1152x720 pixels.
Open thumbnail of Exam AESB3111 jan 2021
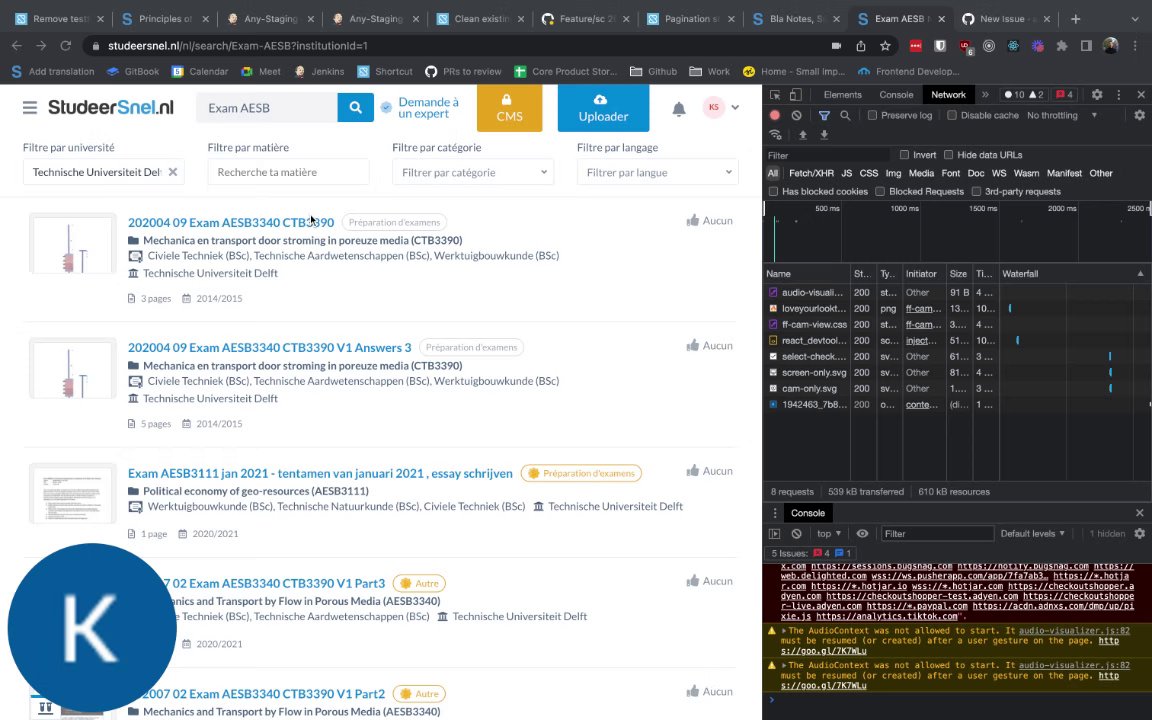pos(73,493)
